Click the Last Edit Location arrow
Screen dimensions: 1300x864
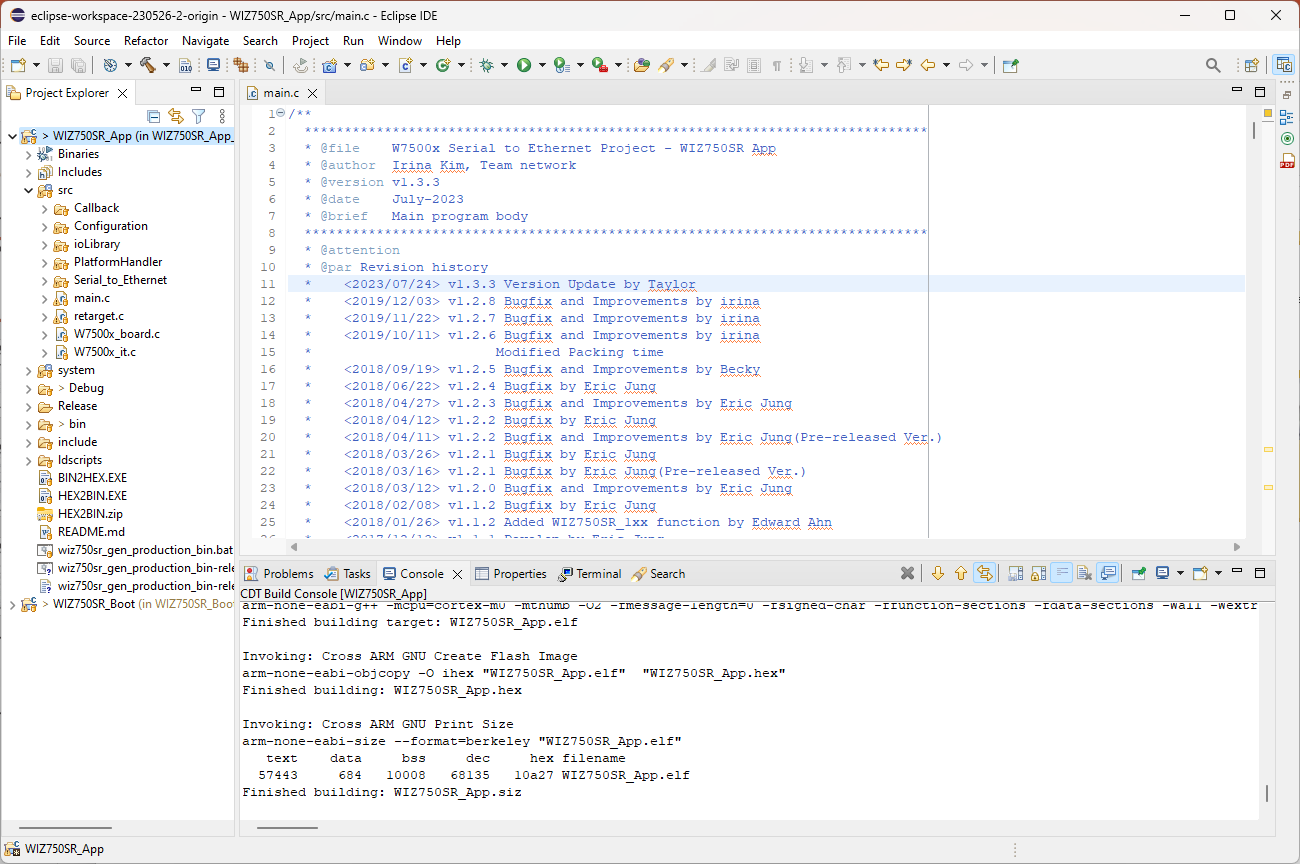pos(881,65)
